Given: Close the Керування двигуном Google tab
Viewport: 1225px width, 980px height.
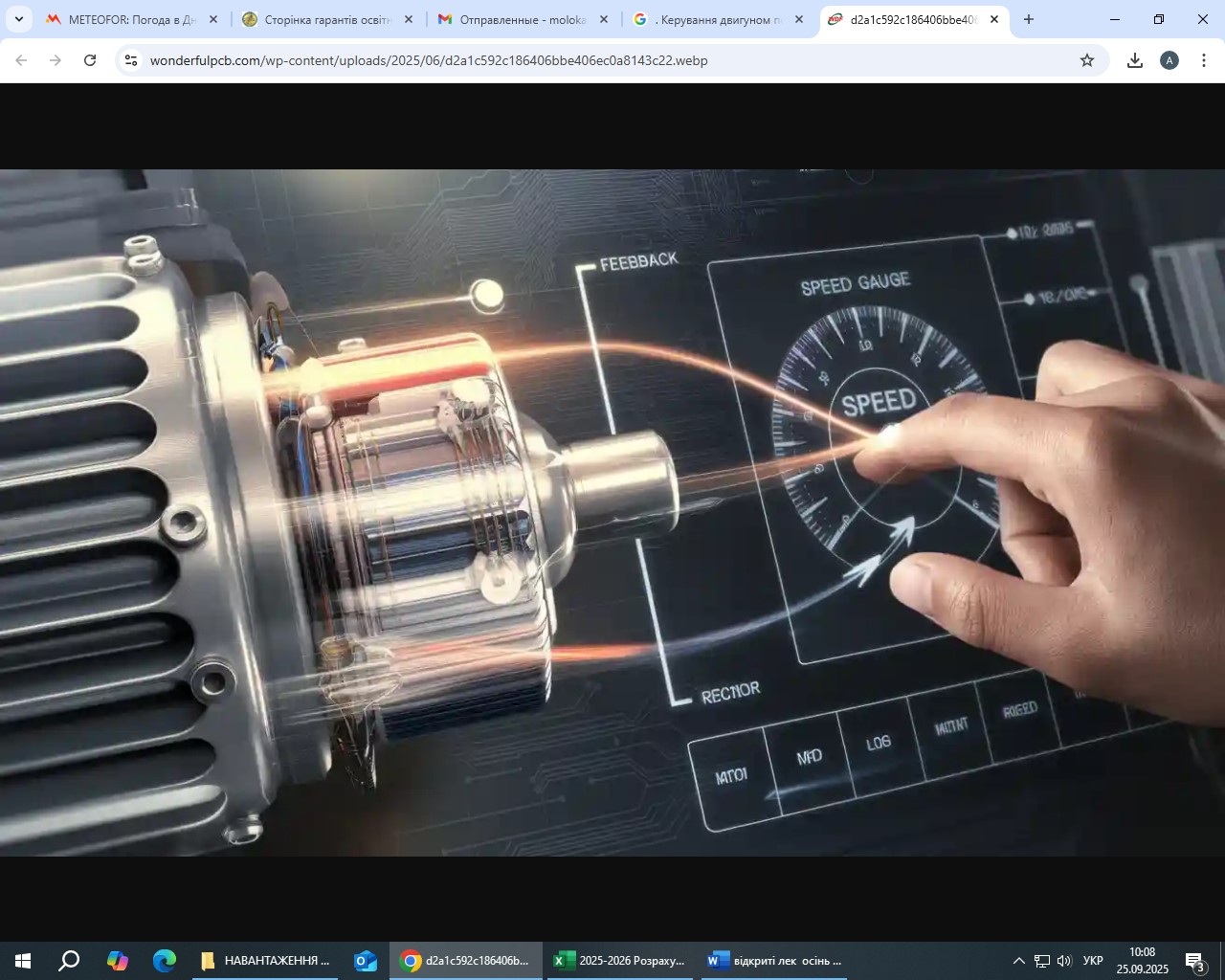Looking at the screenshot, I should (799, 19).
